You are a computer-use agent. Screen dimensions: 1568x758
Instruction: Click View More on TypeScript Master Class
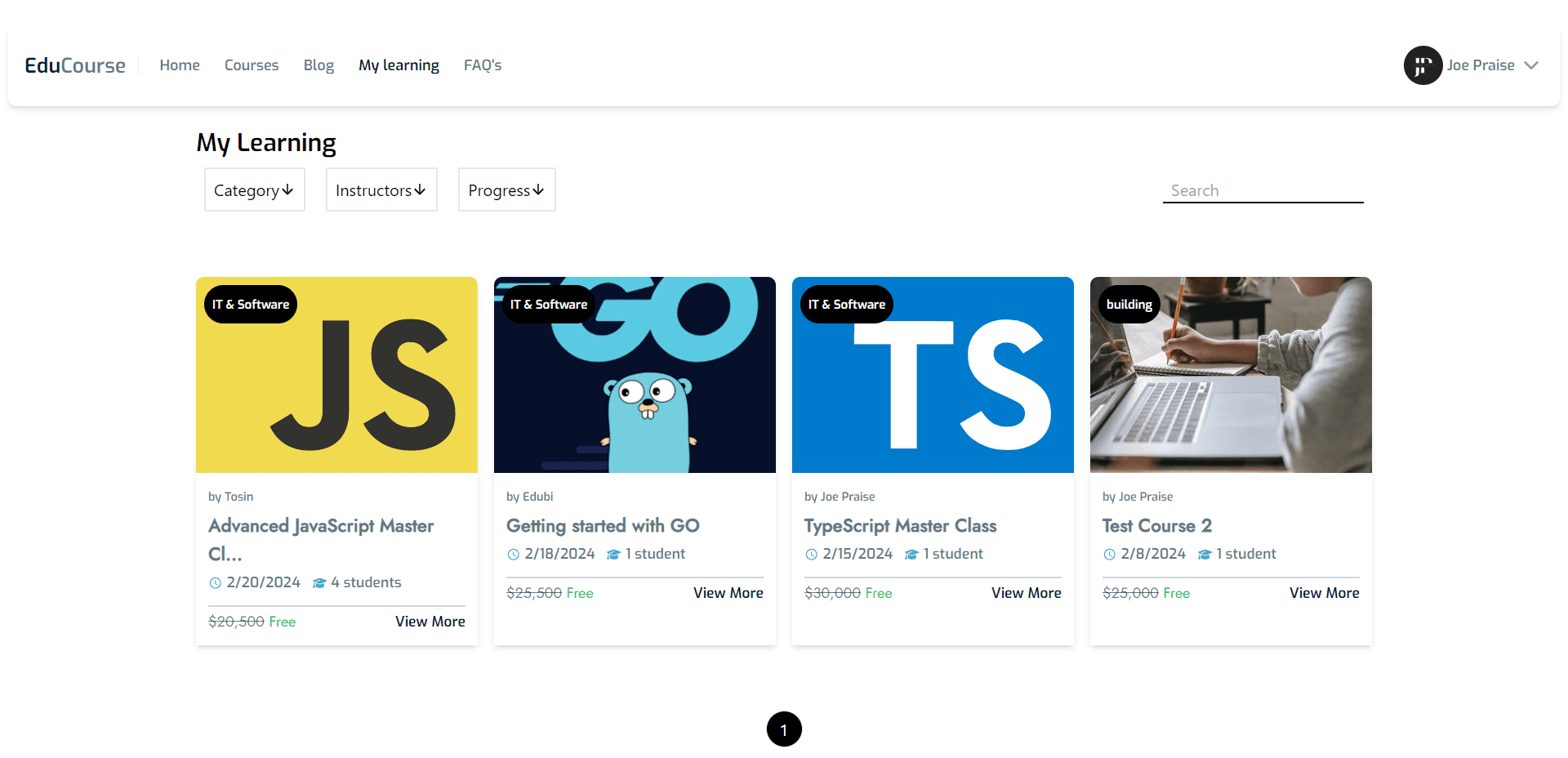[x=1026, y=593]
